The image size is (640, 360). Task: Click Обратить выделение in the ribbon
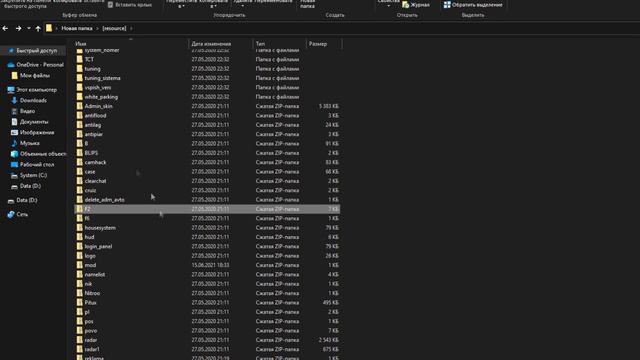473,5
